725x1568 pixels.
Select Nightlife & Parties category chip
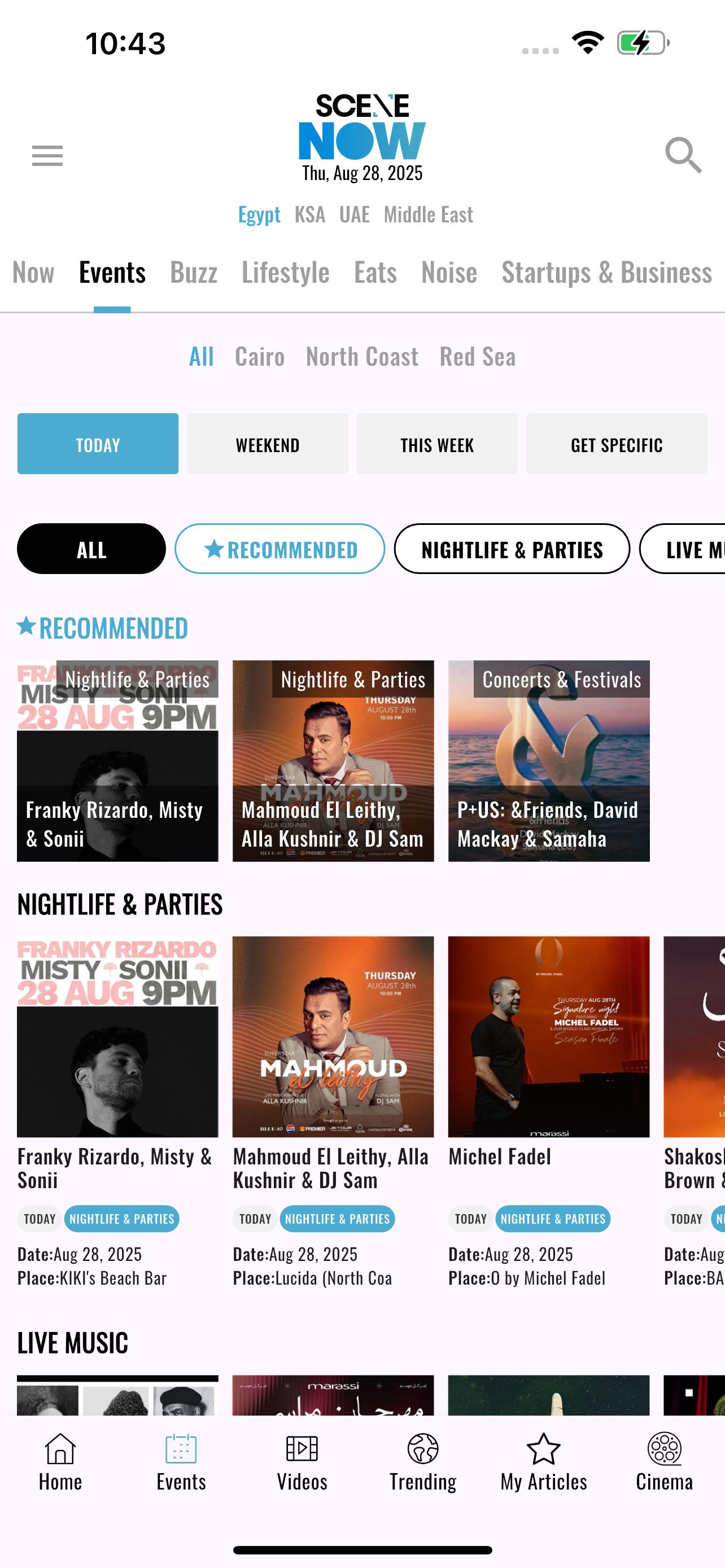click(x=512, y=549)
